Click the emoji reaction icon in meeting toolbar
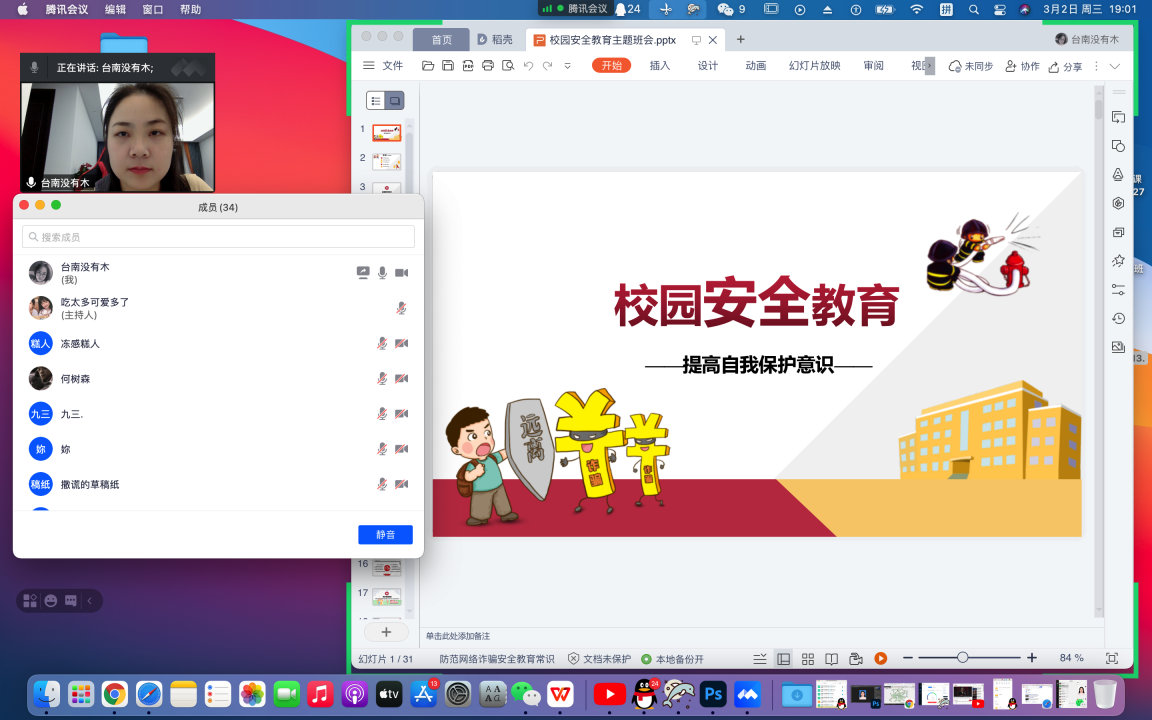This screenshot has width=1152, height=720. [50, 601]
